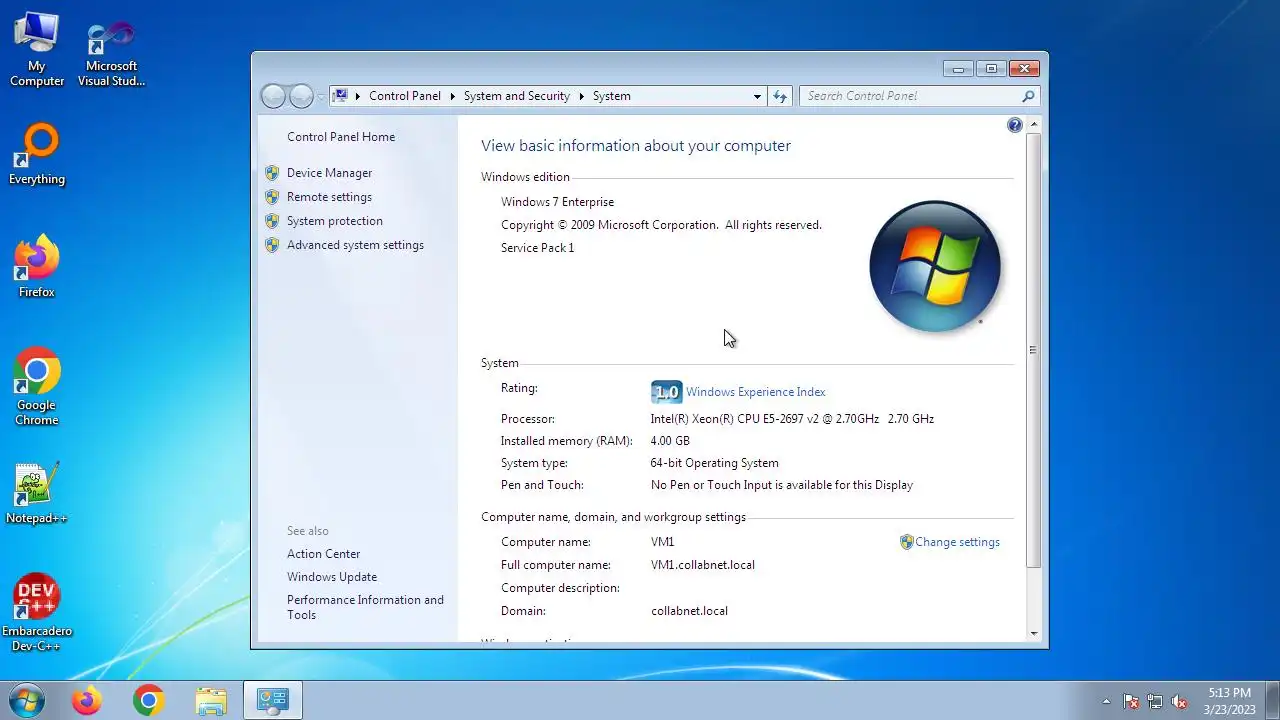The height and width of the screenshot is (720, 1280).
Task: Open Chrome from the taskbar
Action: point(148,700)
